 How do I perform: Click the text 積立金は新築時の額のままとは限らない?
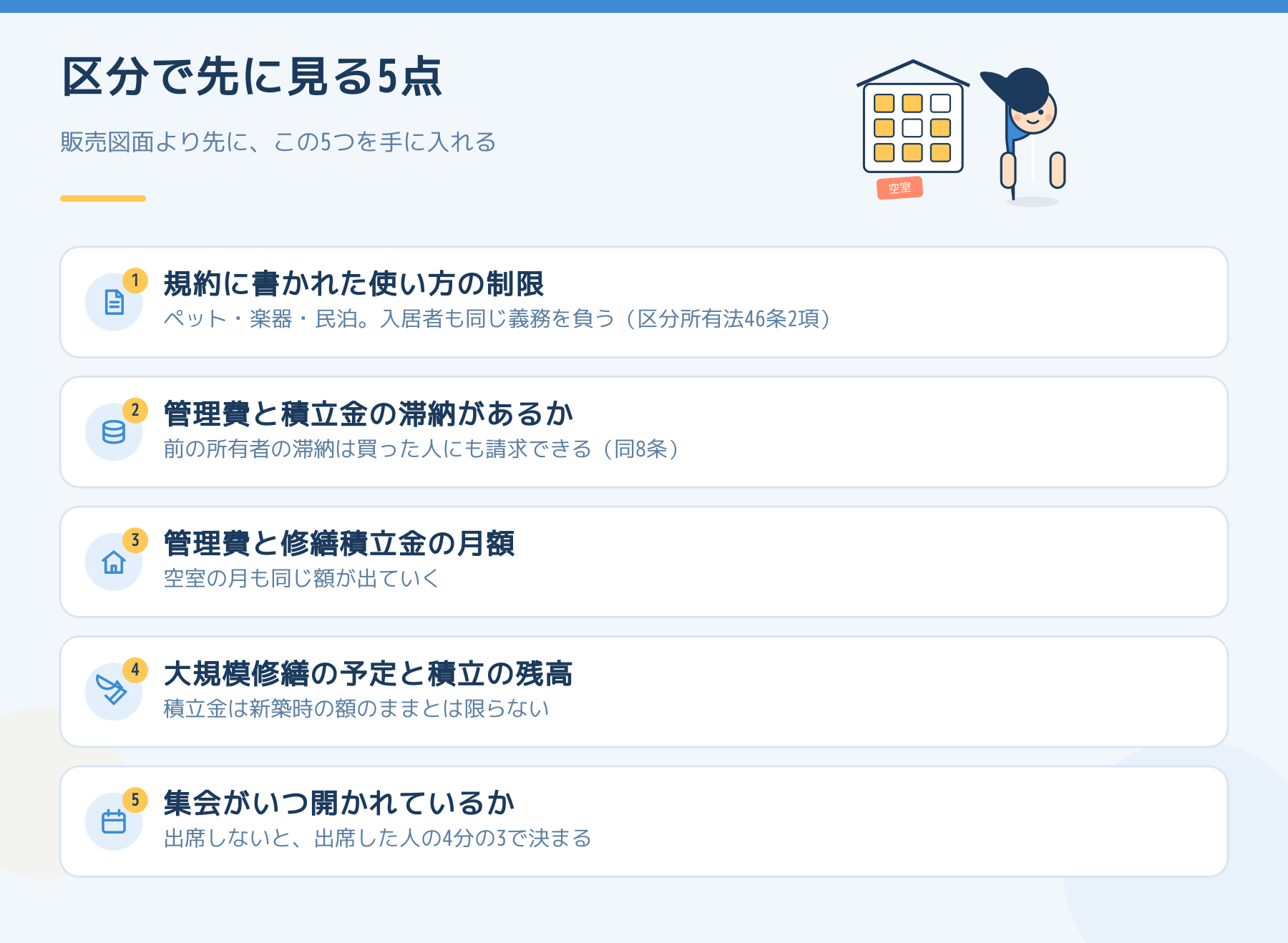(x=356, y=708)
